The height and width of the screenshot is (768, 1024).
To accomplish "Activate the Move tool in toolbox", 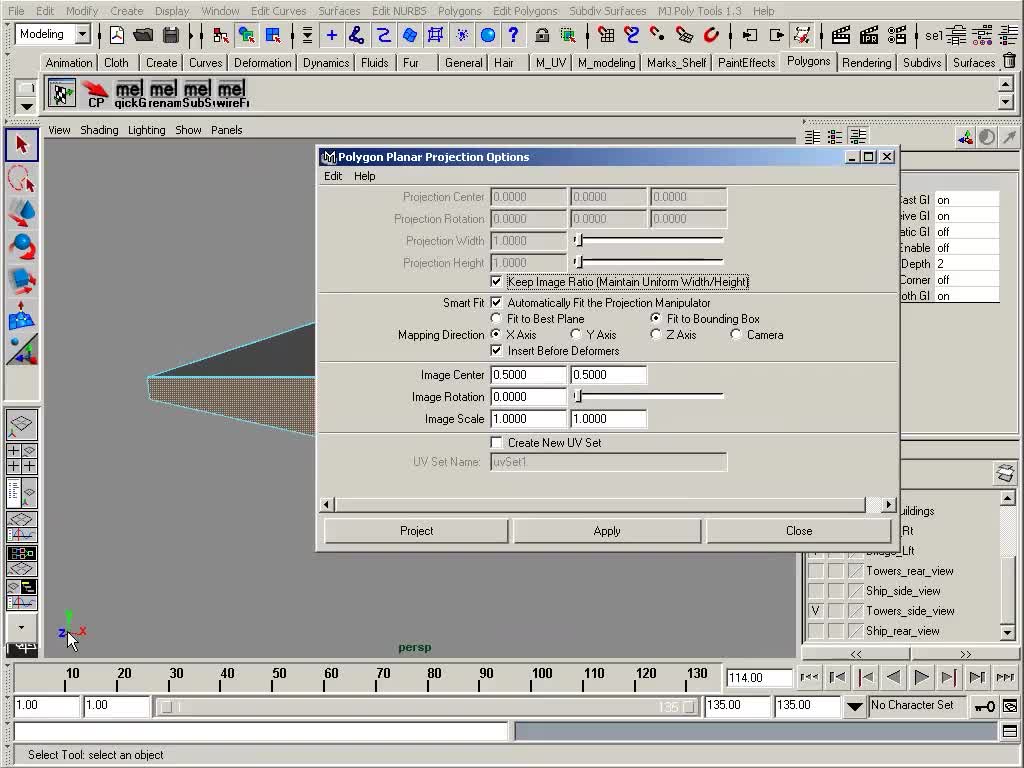I will point(22,213).
